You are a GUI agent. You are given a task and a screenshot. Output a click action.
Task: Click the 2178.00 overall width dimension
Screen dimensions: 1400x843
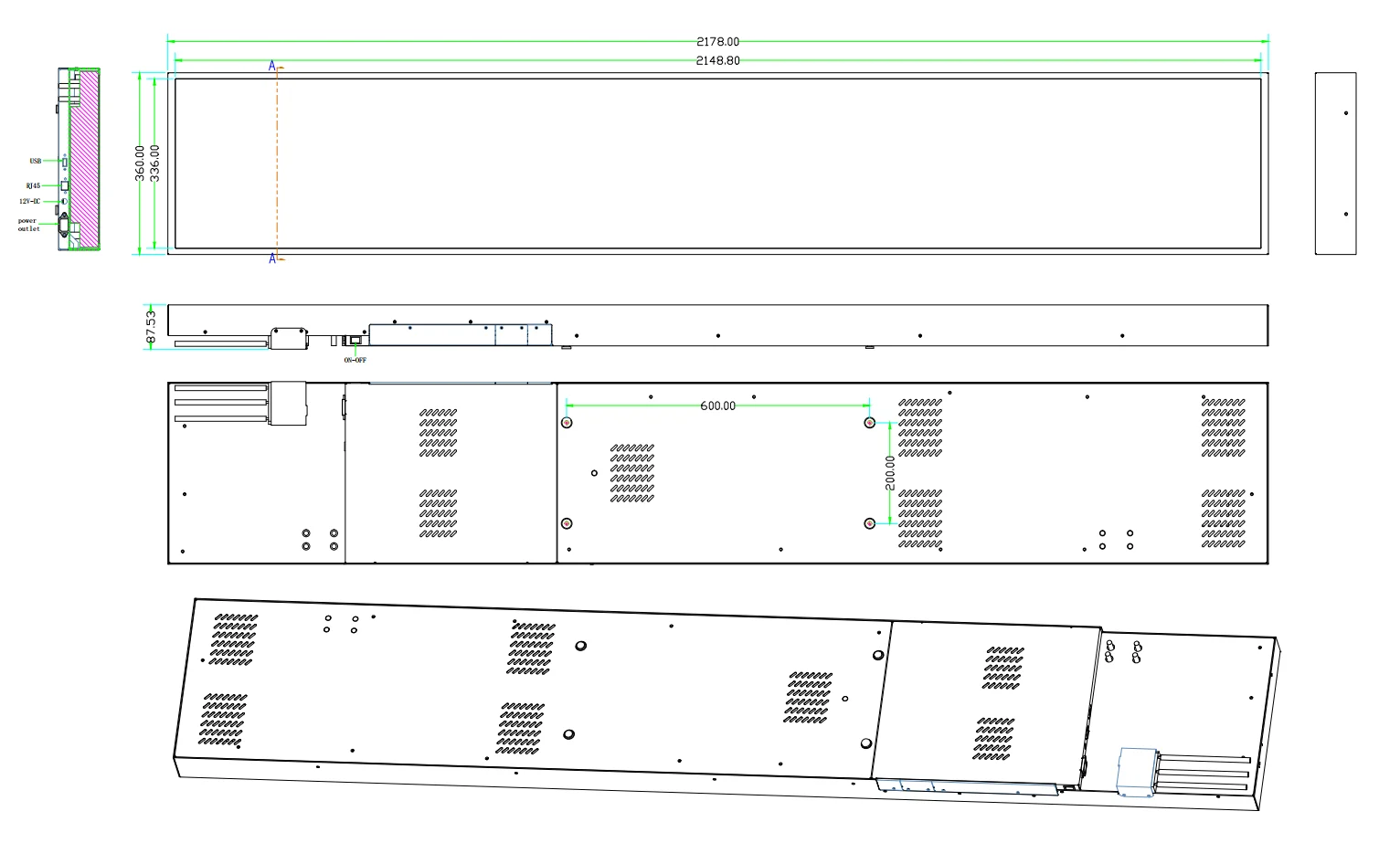pyautogui.click(x=717, y=42)
